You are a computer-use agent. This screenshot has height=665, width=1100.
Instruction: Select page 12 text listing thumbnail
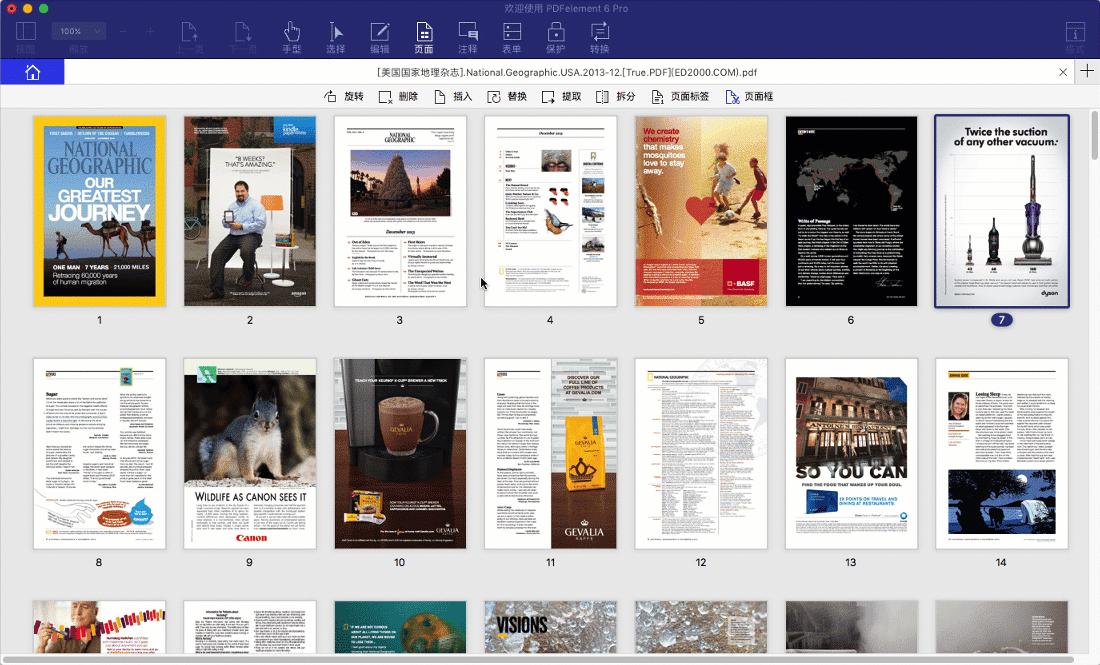coord(701,454)
